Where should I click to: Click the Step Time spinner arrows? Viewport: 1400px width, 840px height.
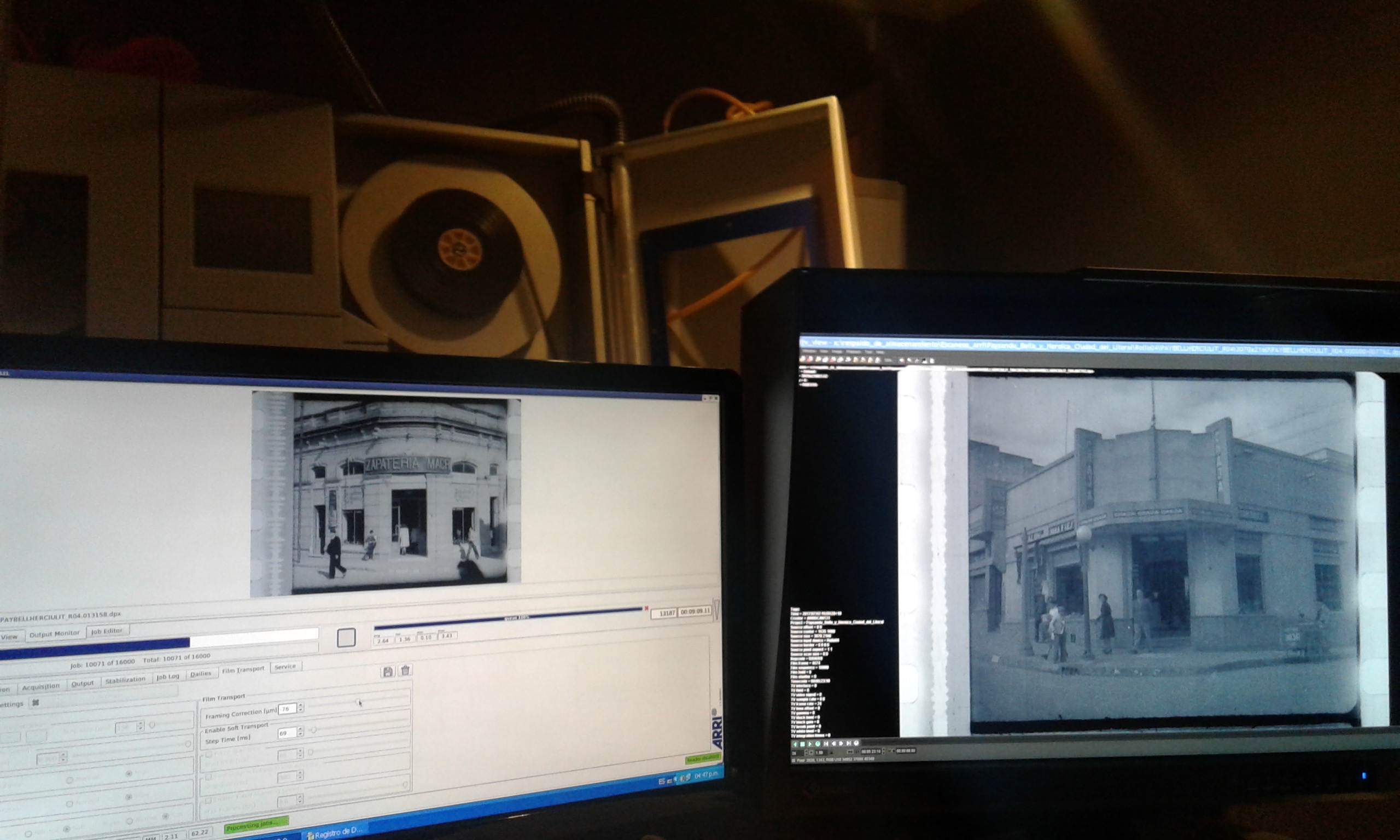click(300, 732)
